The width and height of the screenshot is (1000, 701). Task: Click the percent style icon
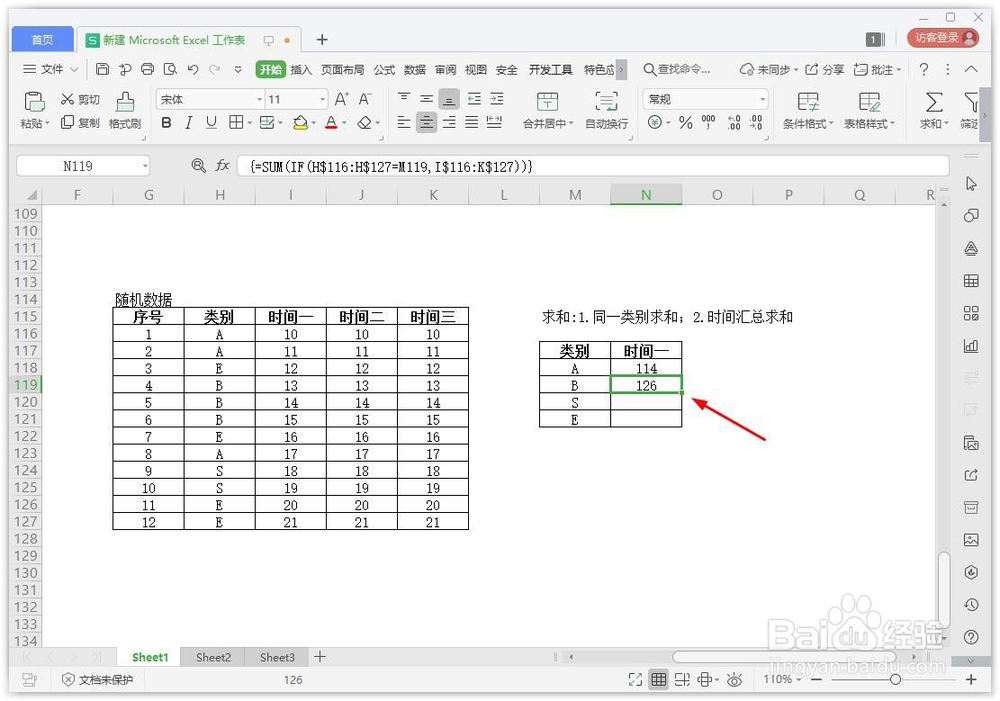686,122
